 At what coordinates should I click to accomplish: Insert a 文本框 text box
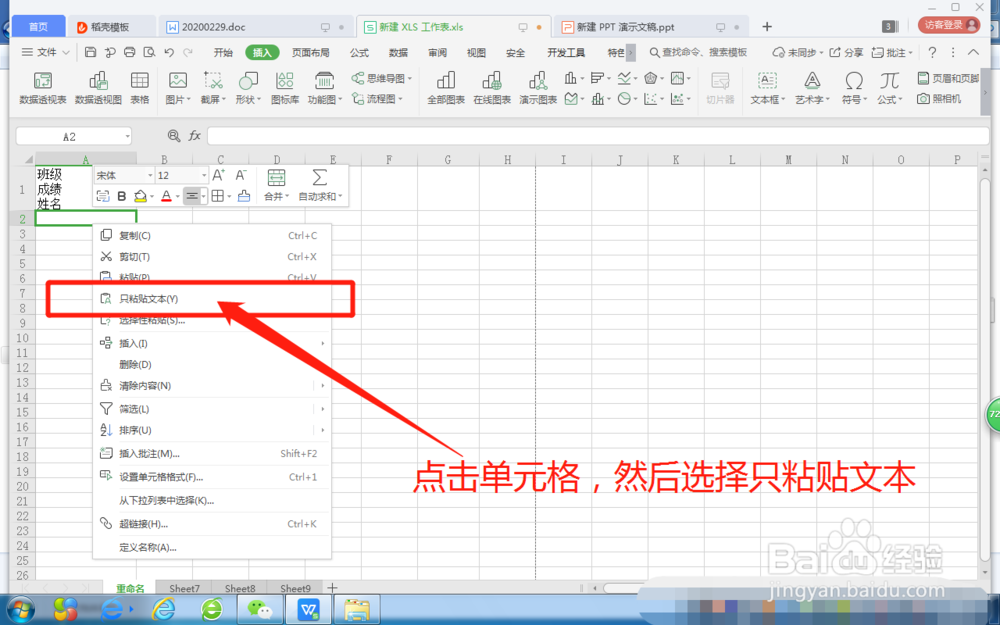click(x=767, y=87)
